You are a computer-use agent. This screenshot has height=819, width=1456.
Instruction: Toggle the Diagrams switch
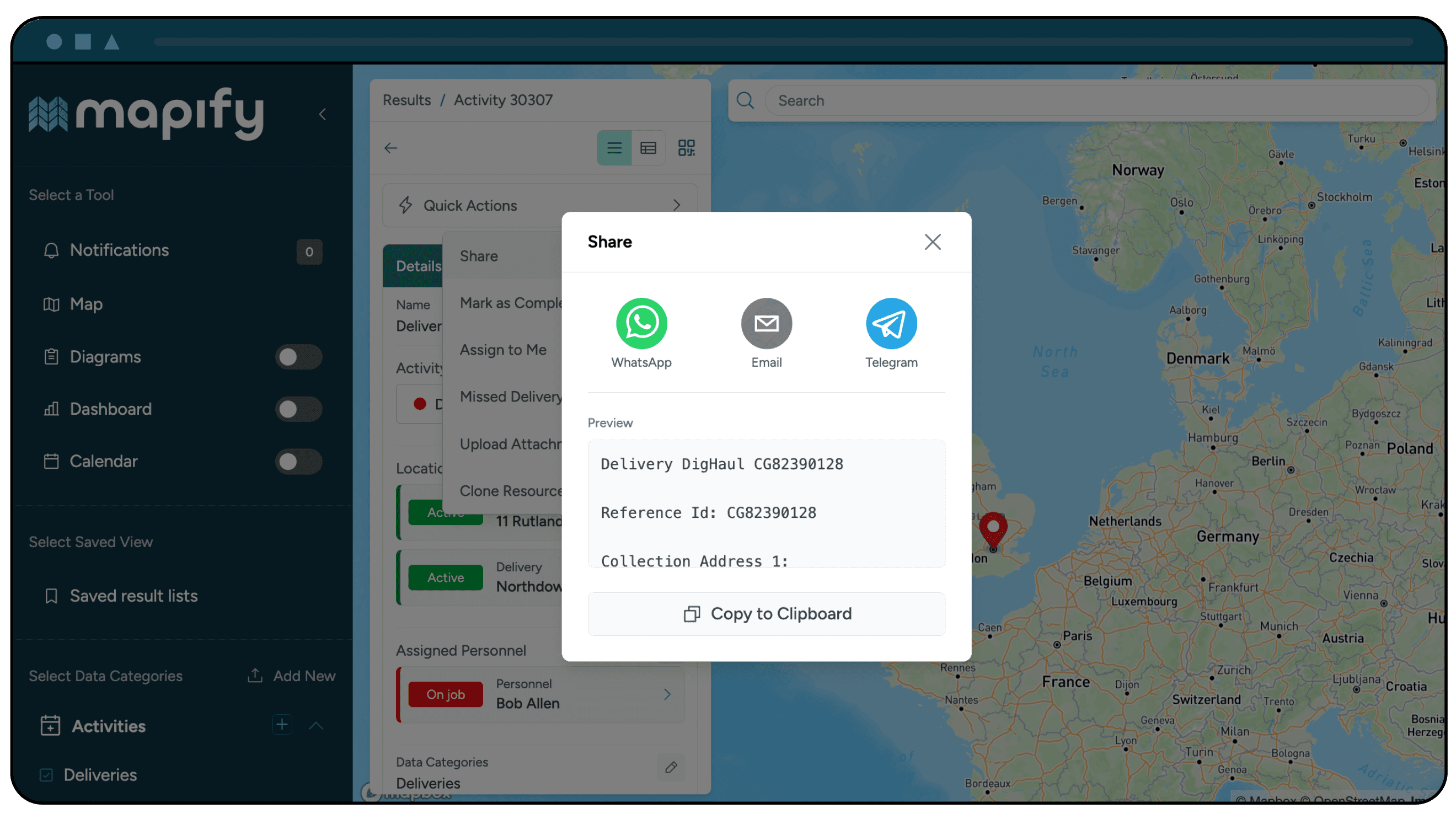coord(298,357)
